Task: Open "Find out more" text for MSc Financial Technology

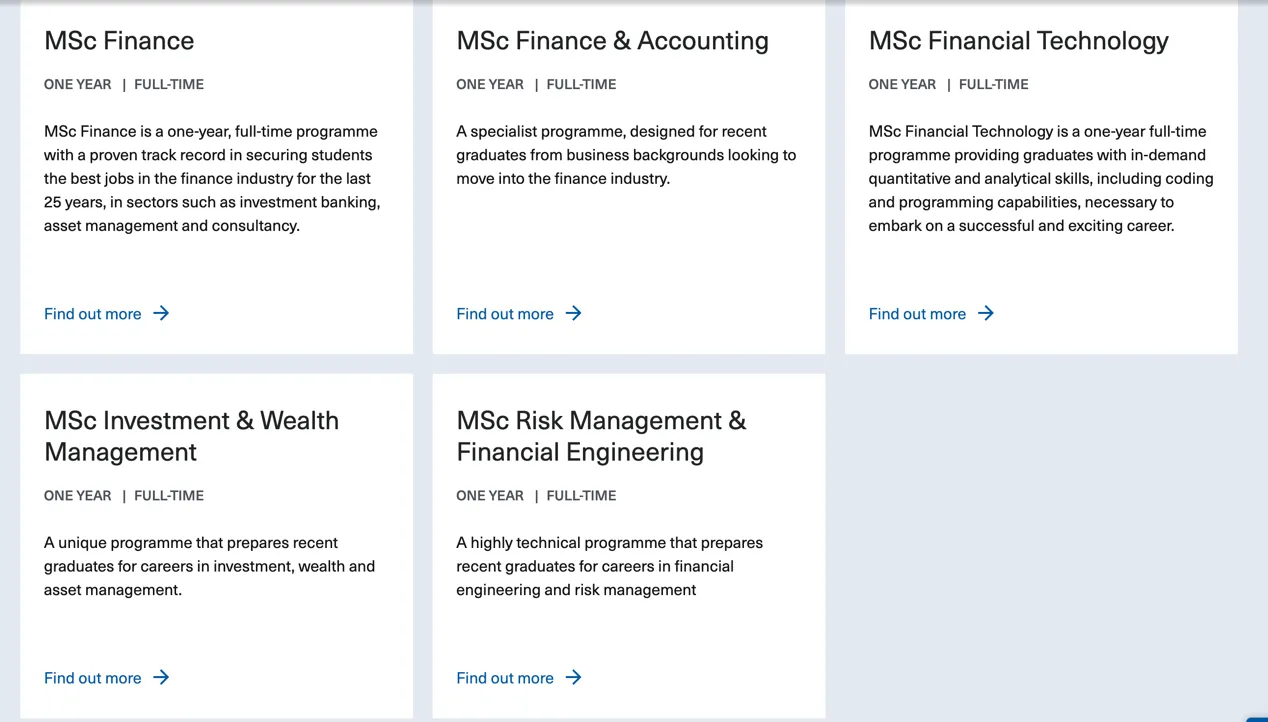Action: (917, 314)
